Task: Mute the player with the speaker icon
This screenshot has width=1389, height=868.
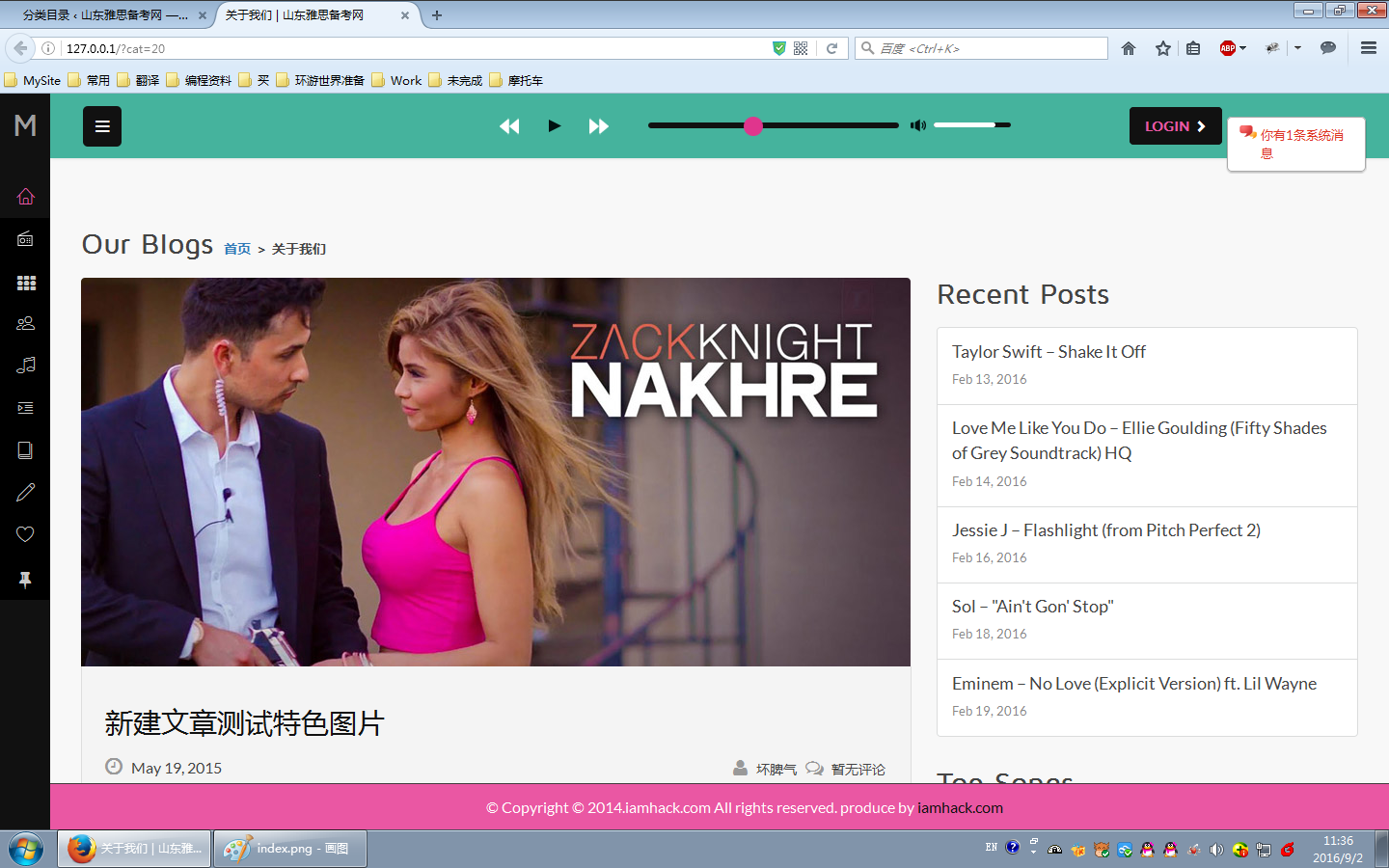Action: pyautogui.click(x=918, y=125)
